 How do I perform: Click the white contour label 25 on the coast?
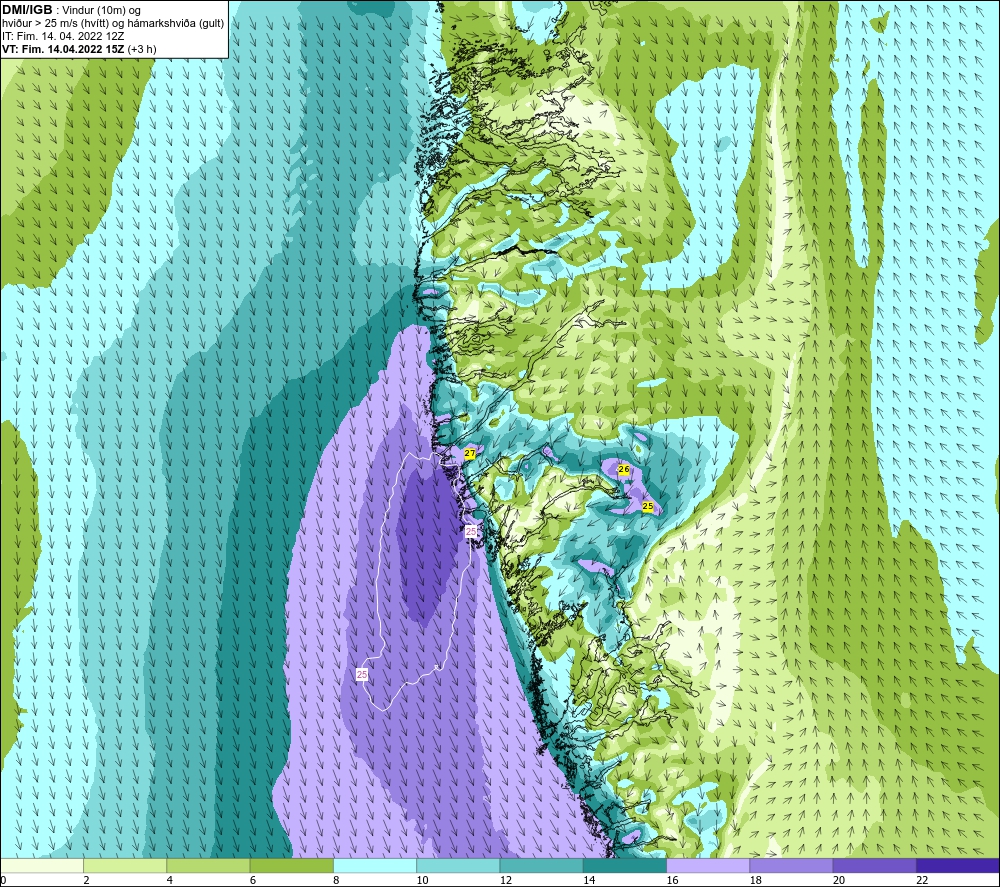[x=471, y=531]
